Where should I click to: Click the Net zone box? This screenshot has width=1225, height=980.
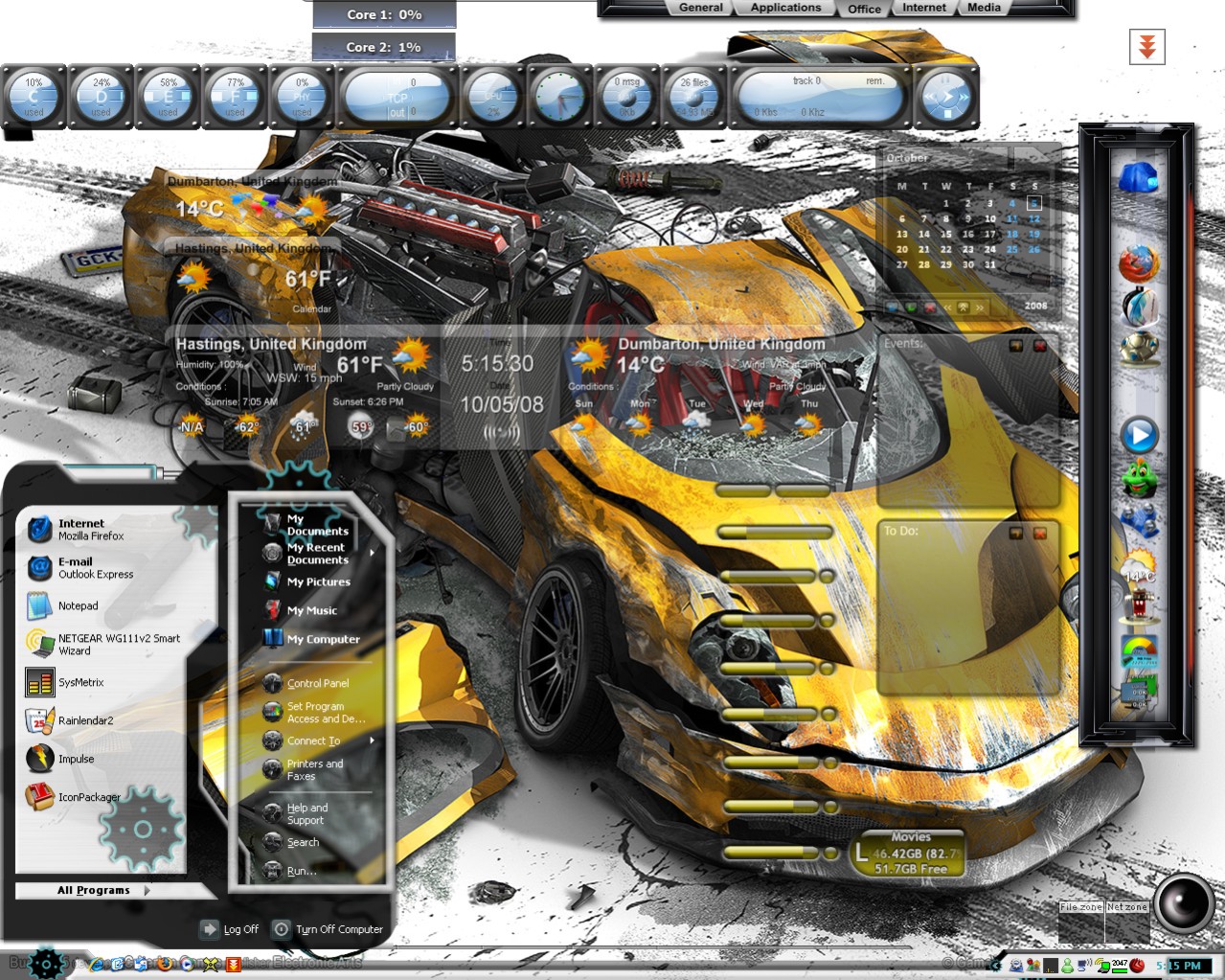point(1127,922)
